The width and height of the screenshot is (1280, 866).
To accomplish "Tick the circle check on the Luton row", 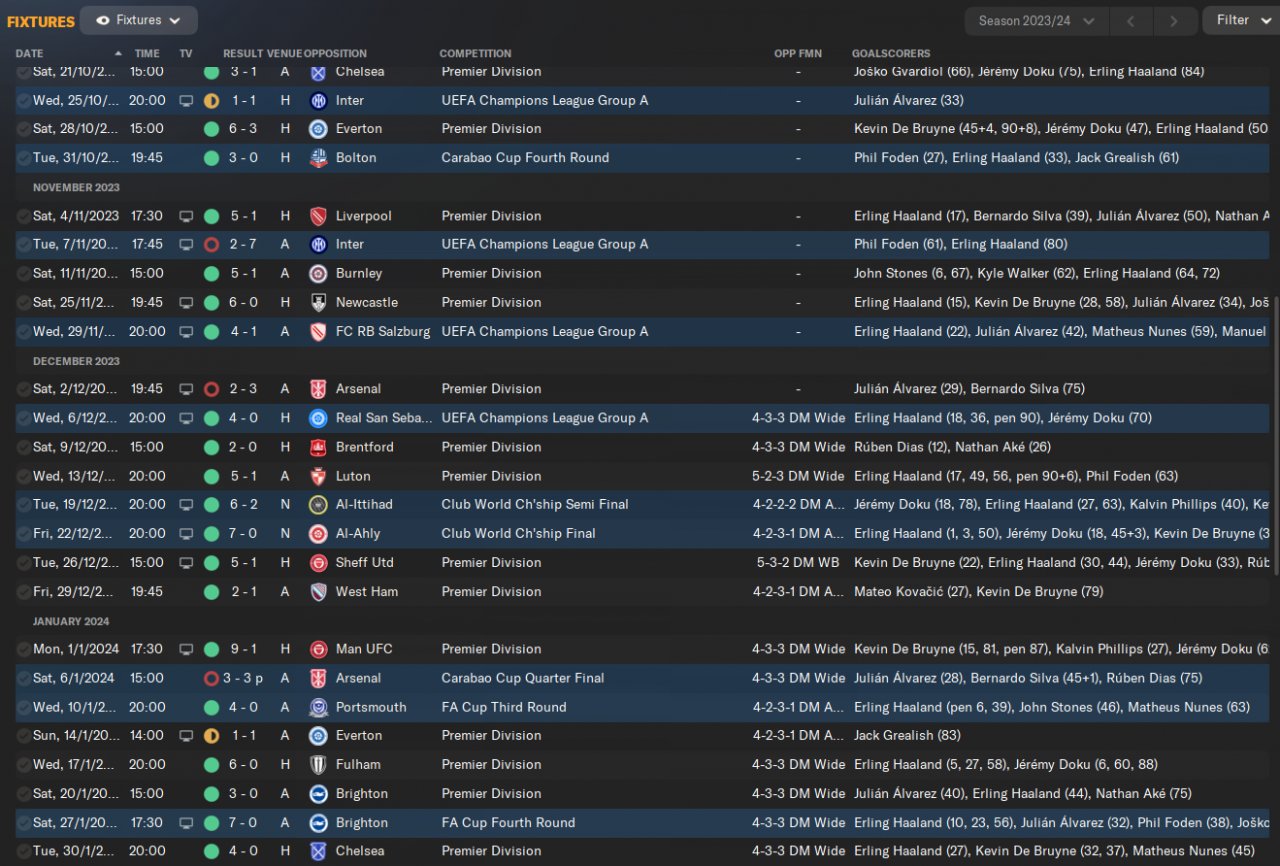I will pos(24,476).
